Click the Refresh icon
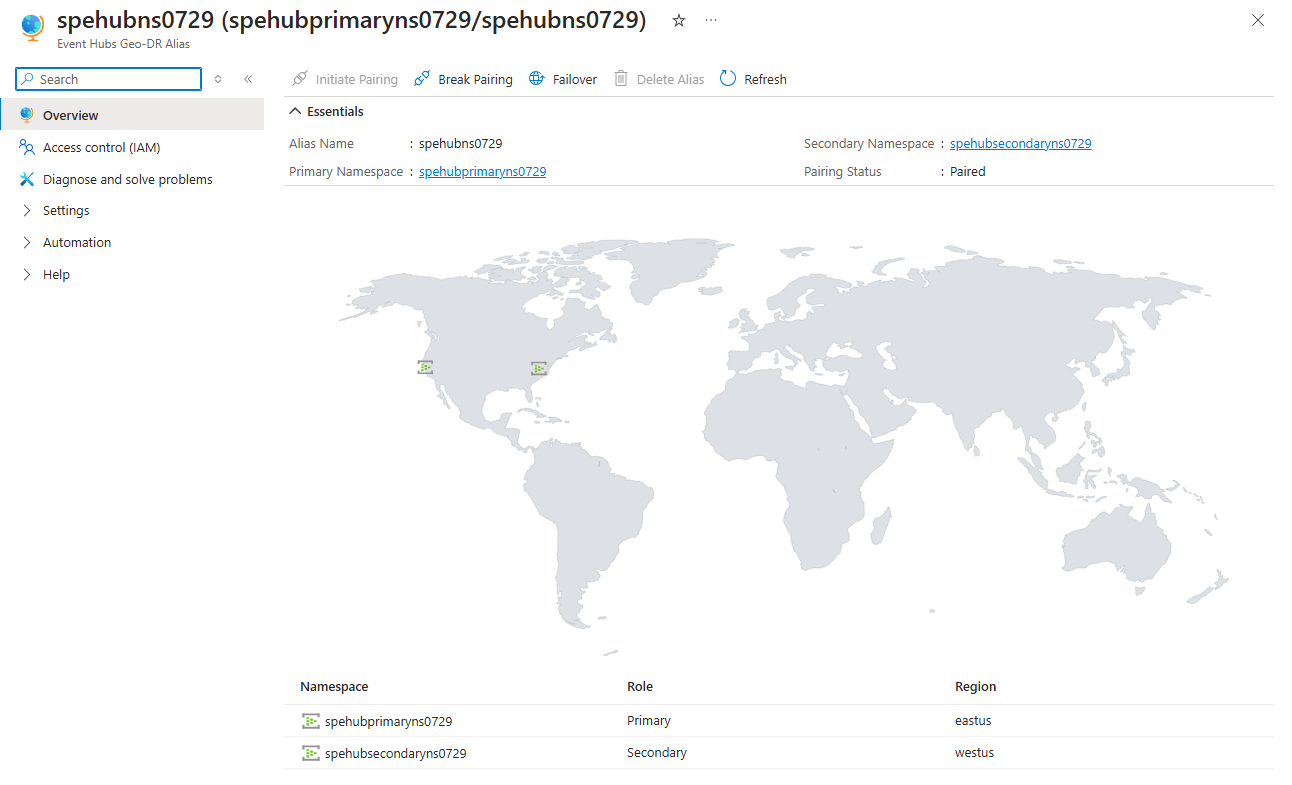Viewport: 1292px width, 785px height. click(728, 79)
